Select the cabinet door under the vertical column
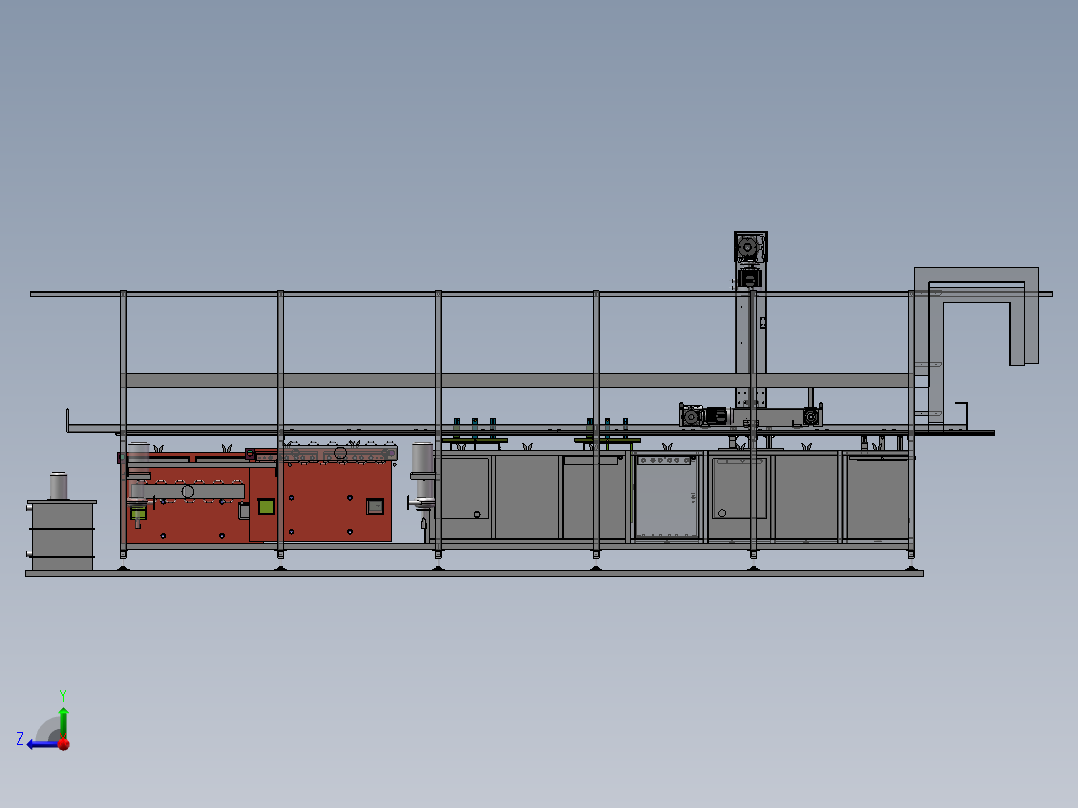 point(739,488)
